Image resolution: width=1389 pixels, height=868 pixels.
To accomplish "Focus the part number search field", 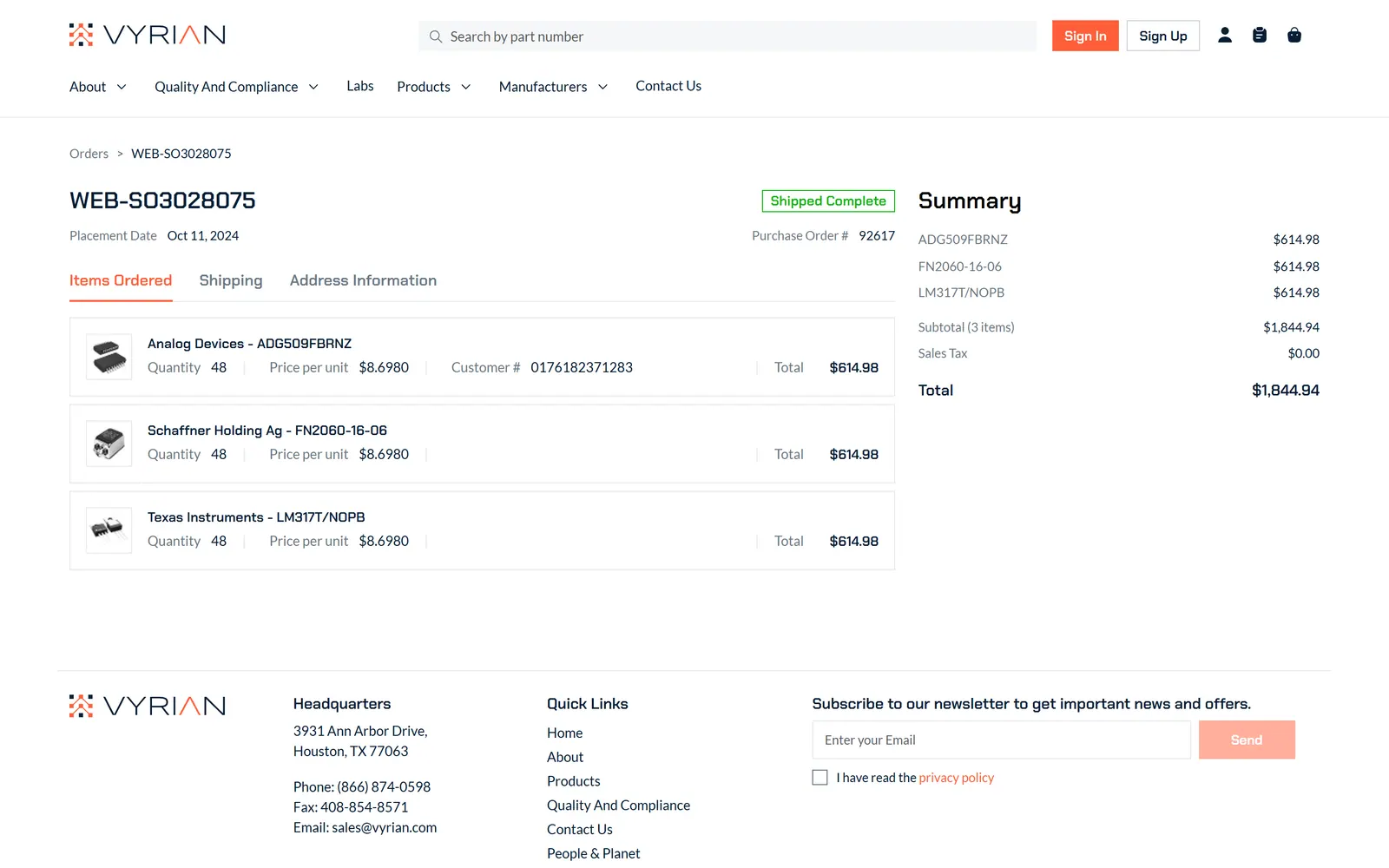I will point(727,36).
